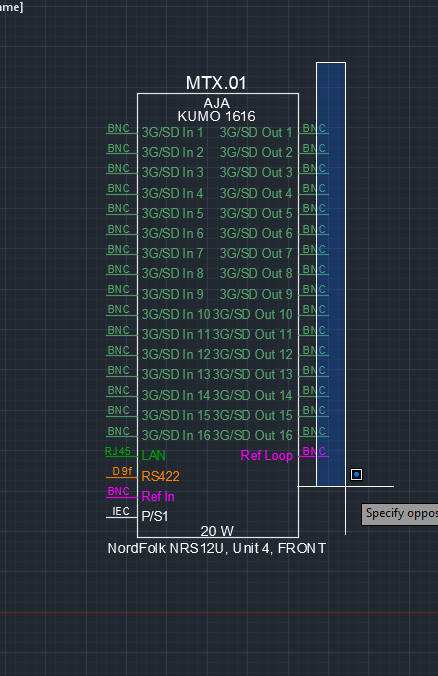Screen dimensions: 438x676
Task: Select the P/S1 power supply label
Action: tap(154, 516)
